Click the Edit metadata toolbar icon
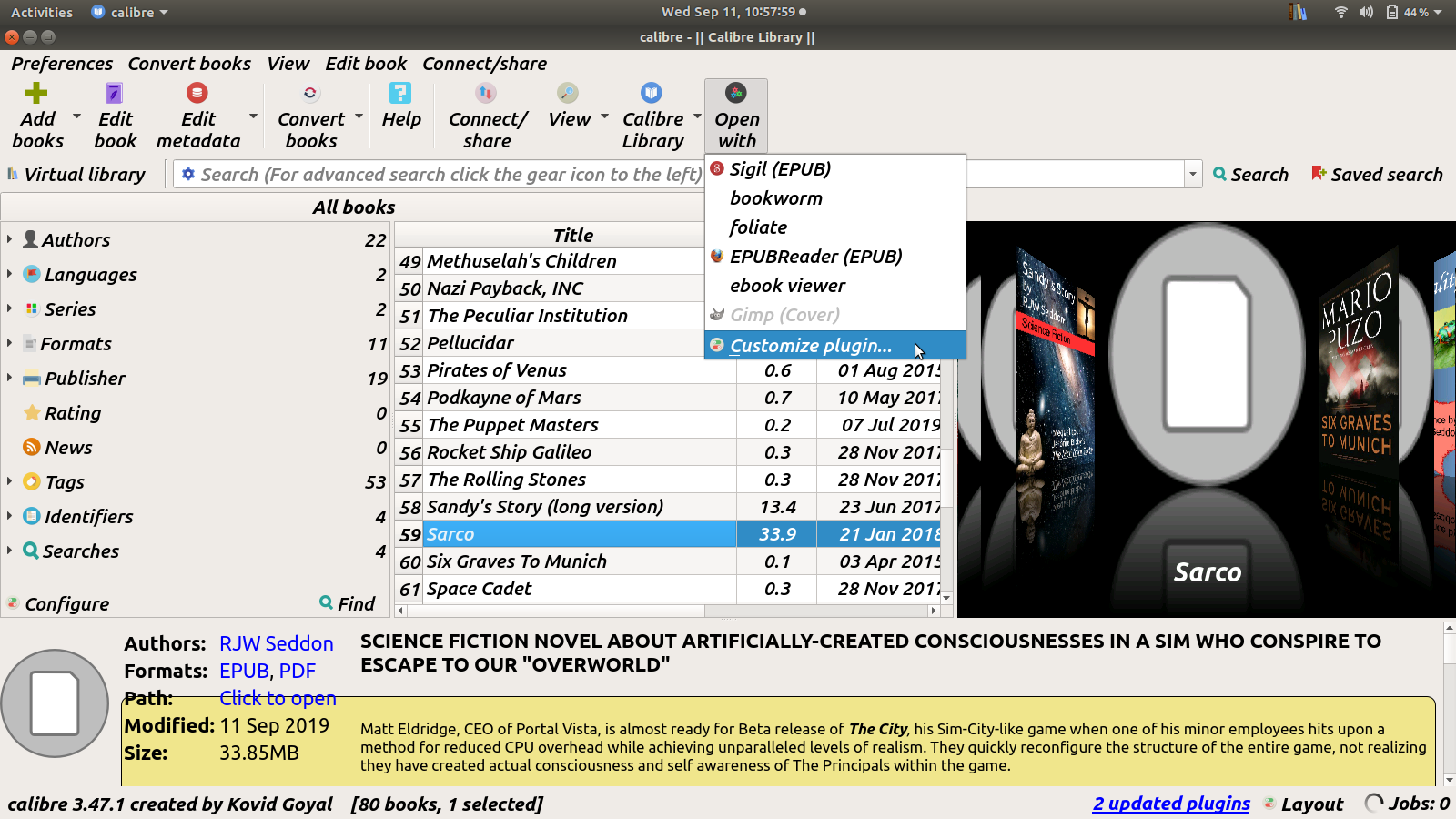Viewport: 1456px width, 819px height. coord(197,93)
